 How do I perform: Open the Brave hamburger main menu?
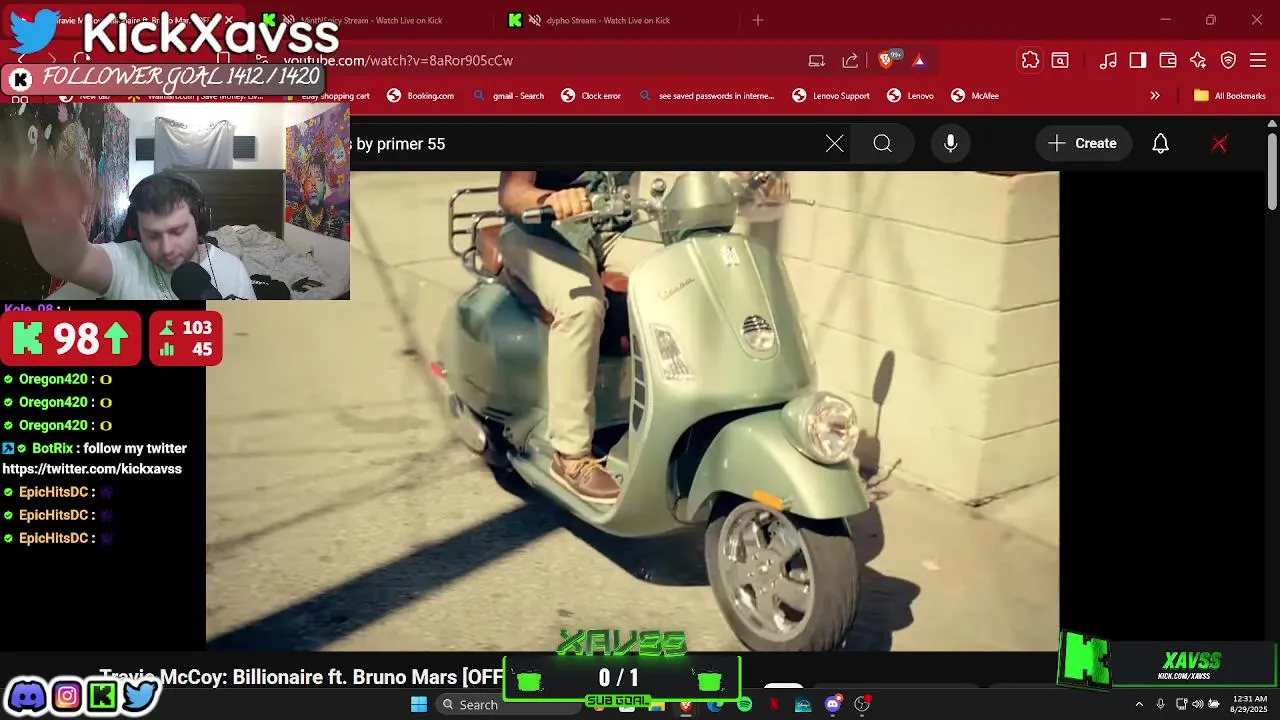(1258, 61)
